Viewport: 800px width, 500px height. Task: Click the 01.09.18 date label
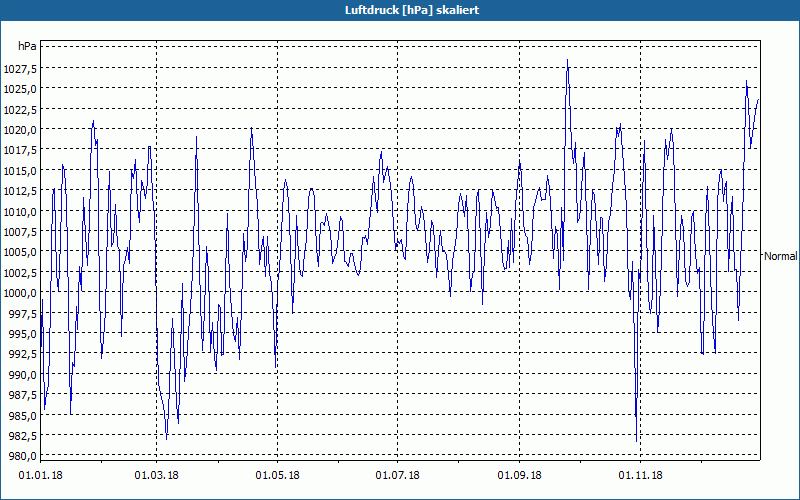[519, 476]
